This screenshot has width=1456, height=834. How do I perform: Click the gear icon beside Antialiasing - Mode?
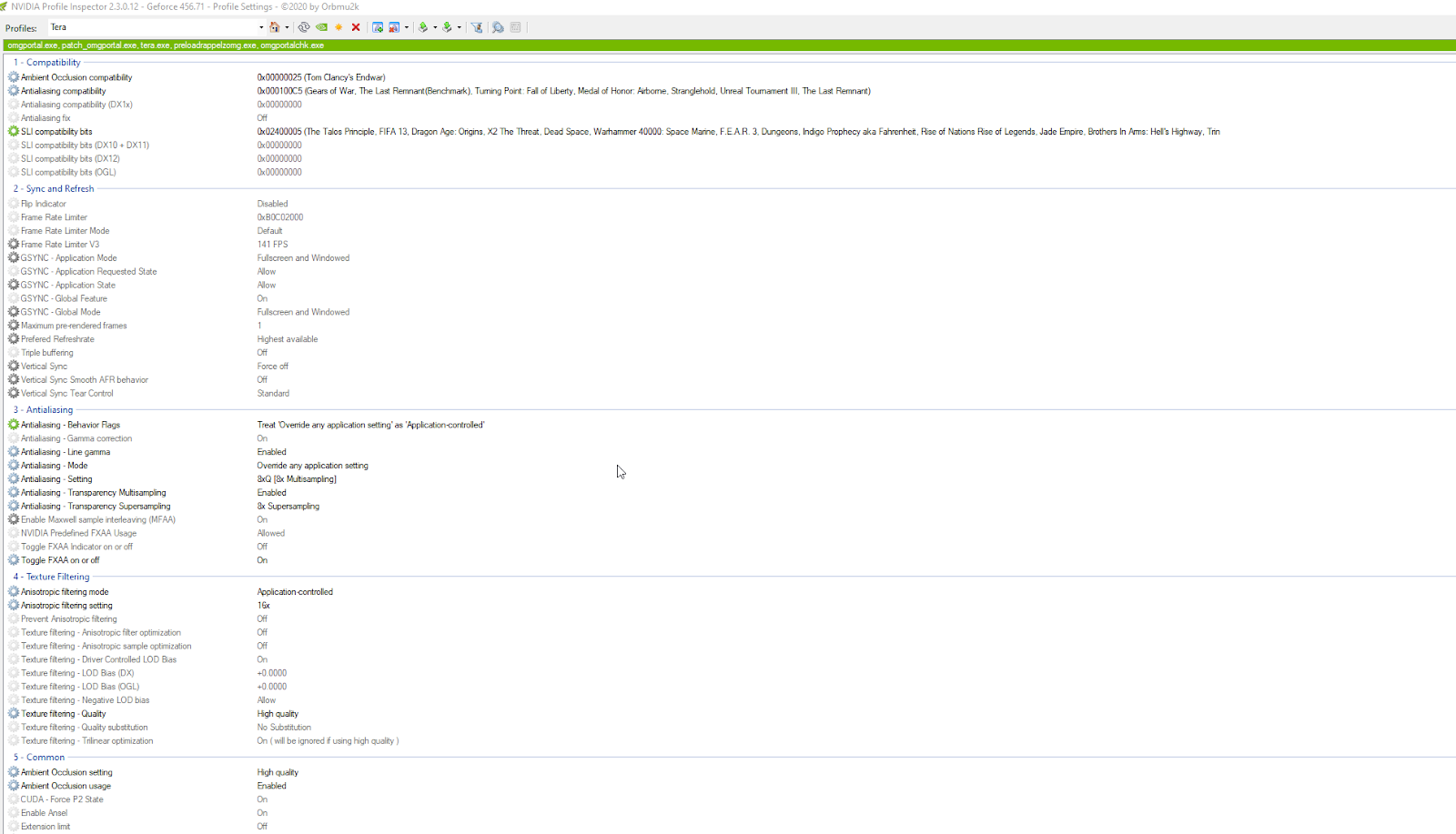[x=14, y=465]
